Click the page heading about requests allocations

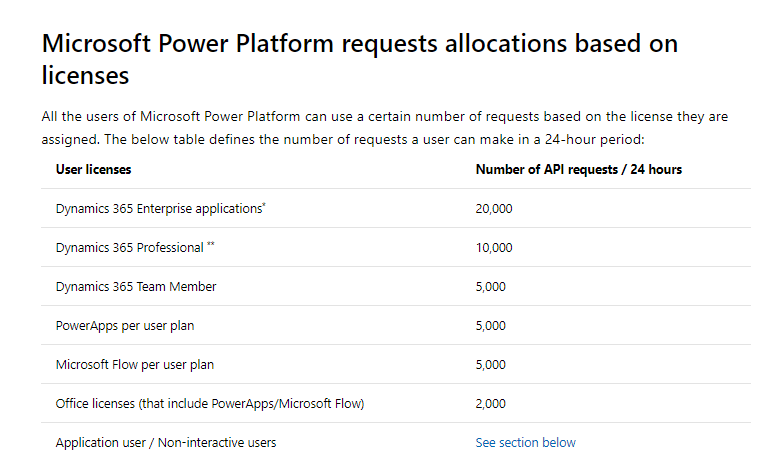tap(360, 59)
